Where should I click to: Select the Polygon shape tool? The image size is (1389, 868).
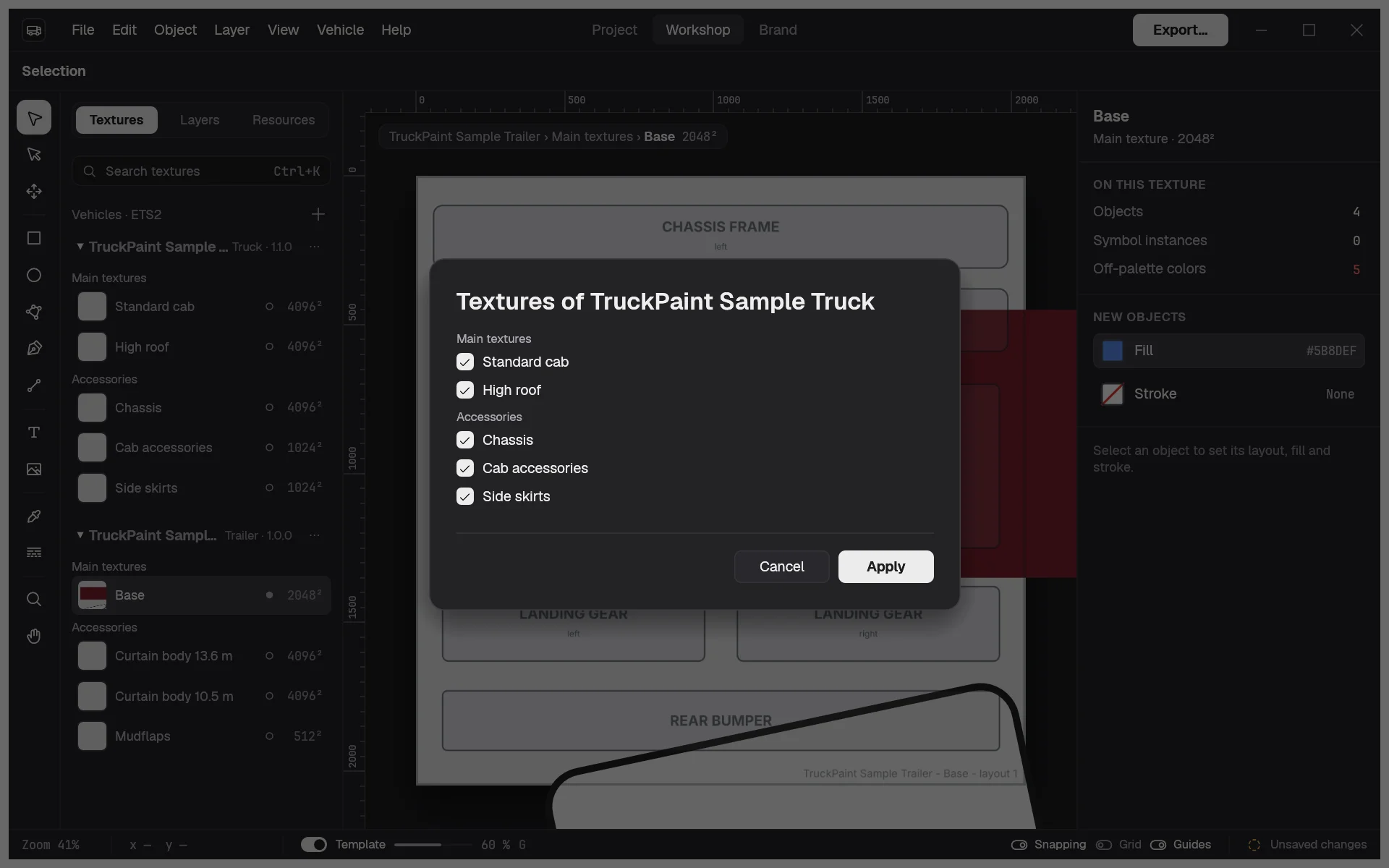coord(34,312)
